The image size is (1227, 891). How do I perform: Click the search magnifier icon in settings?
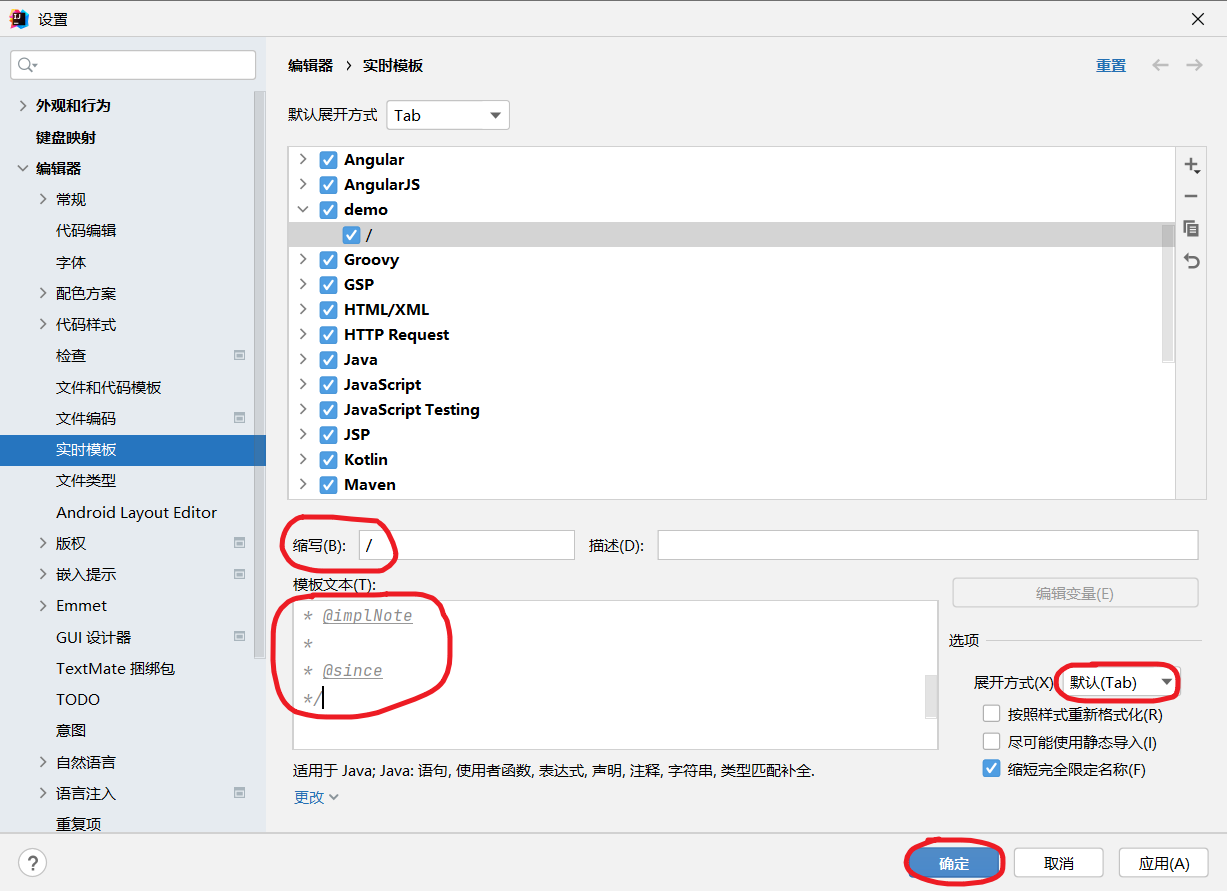[x=27, y=65]
